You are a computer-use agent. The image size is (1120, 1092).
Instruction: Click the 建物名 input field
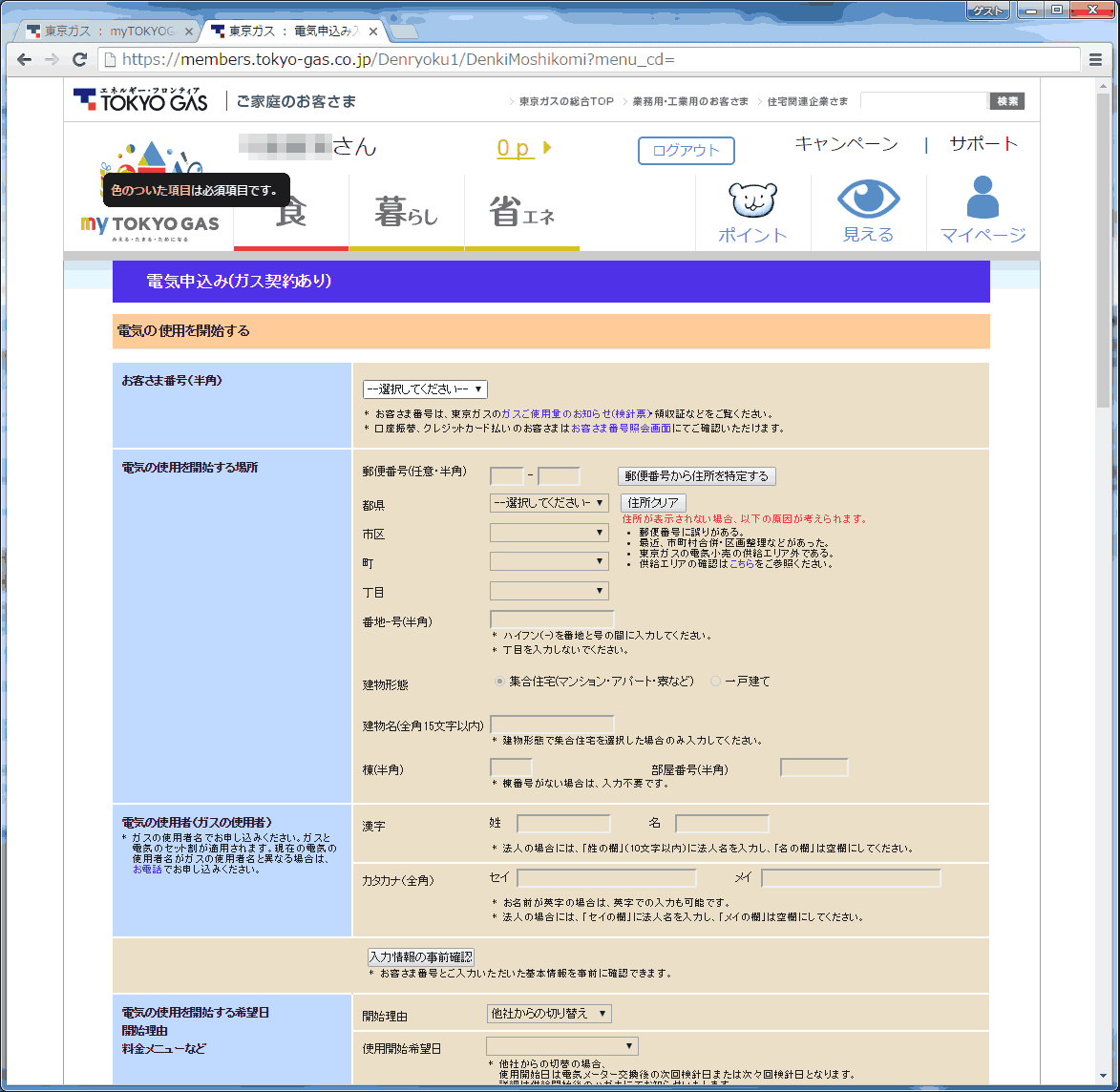tap(552, 724)
